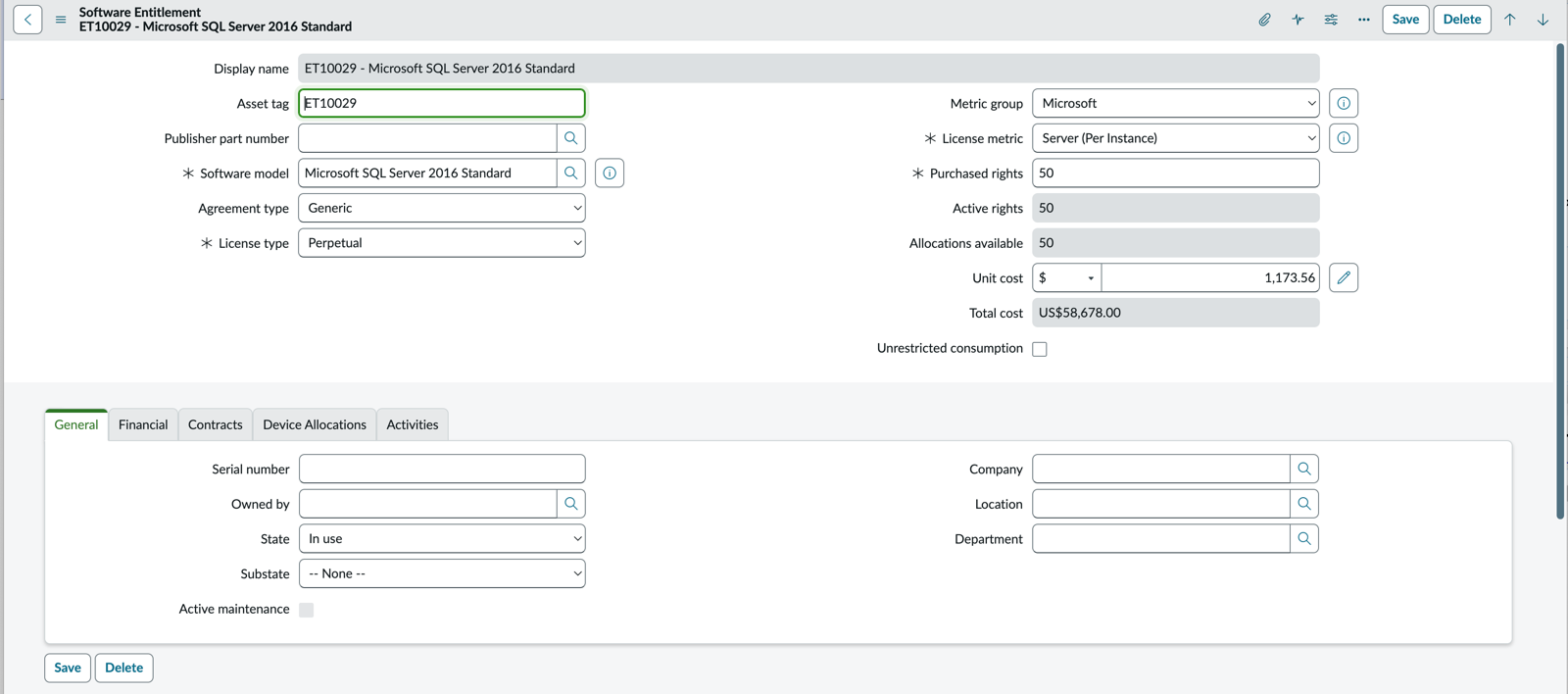Look up Publisher part number with magnifier

pyautogui.click(x=571, y=138)
